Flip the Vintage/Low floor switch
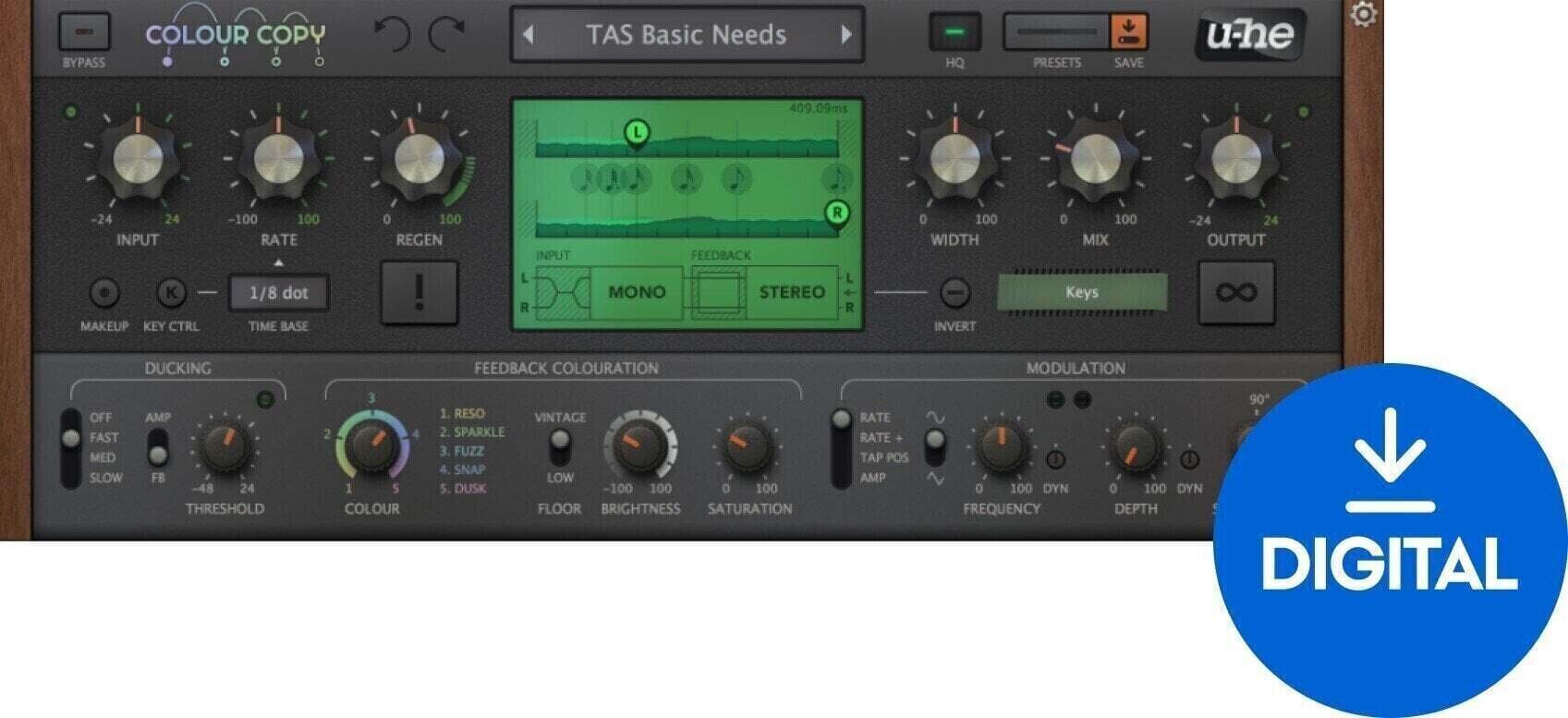 point(559,447)
